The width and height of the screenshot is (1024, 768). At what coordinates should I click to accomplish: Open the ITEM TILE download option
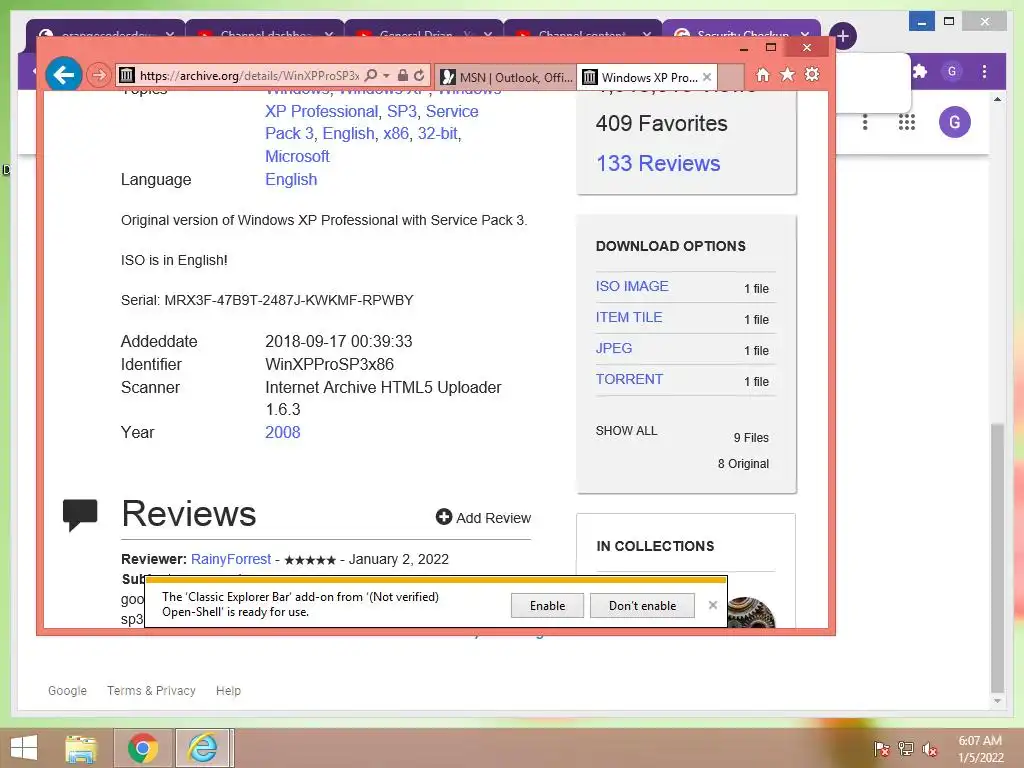[x=629, y=317]
